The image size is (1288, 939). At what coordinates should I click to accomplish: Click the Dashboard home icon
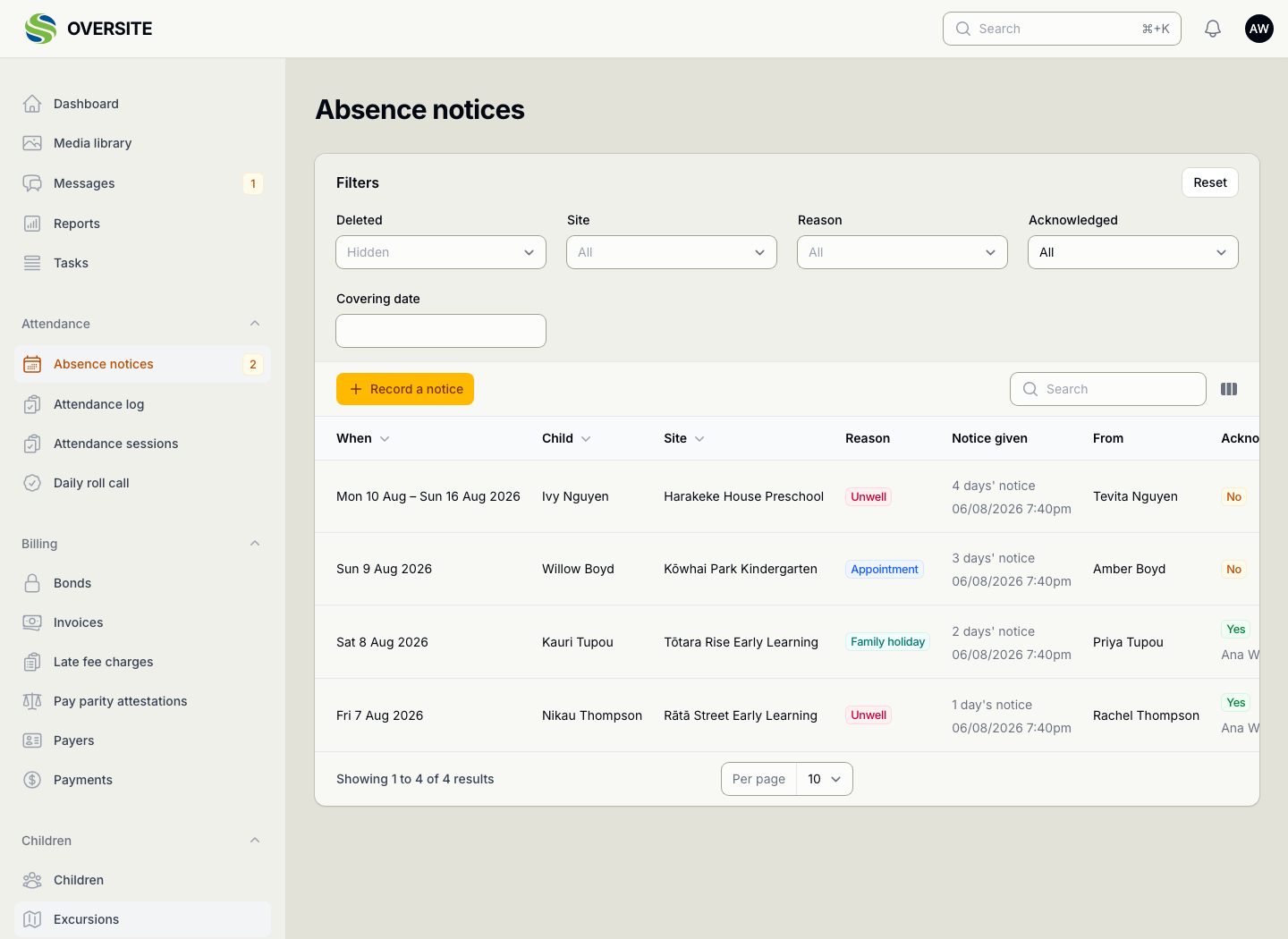pos(32,104)
